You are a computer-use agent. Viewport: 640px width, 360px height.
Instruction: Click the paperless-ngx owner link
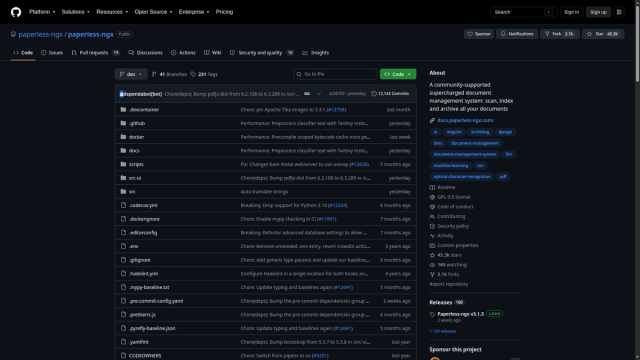click(40, 34)
